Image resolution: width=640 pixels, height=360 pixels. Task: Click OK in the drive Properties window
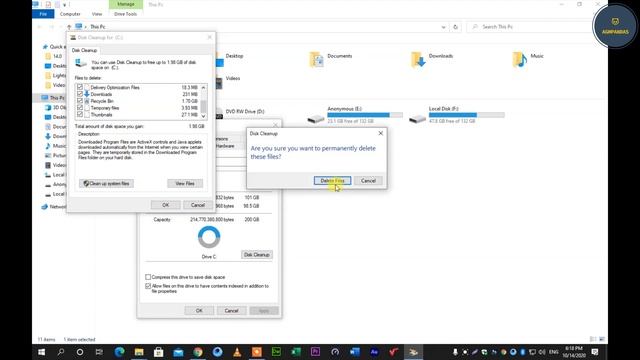(199, 311)
